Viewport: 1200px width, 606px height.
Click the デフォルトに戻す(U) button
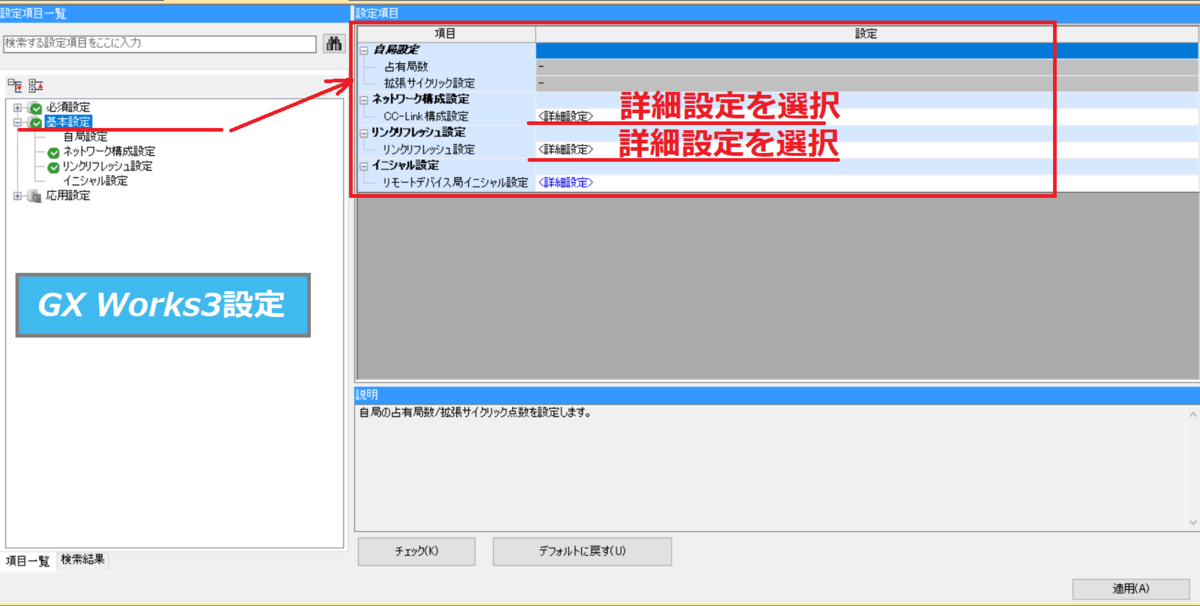point(582,551)
